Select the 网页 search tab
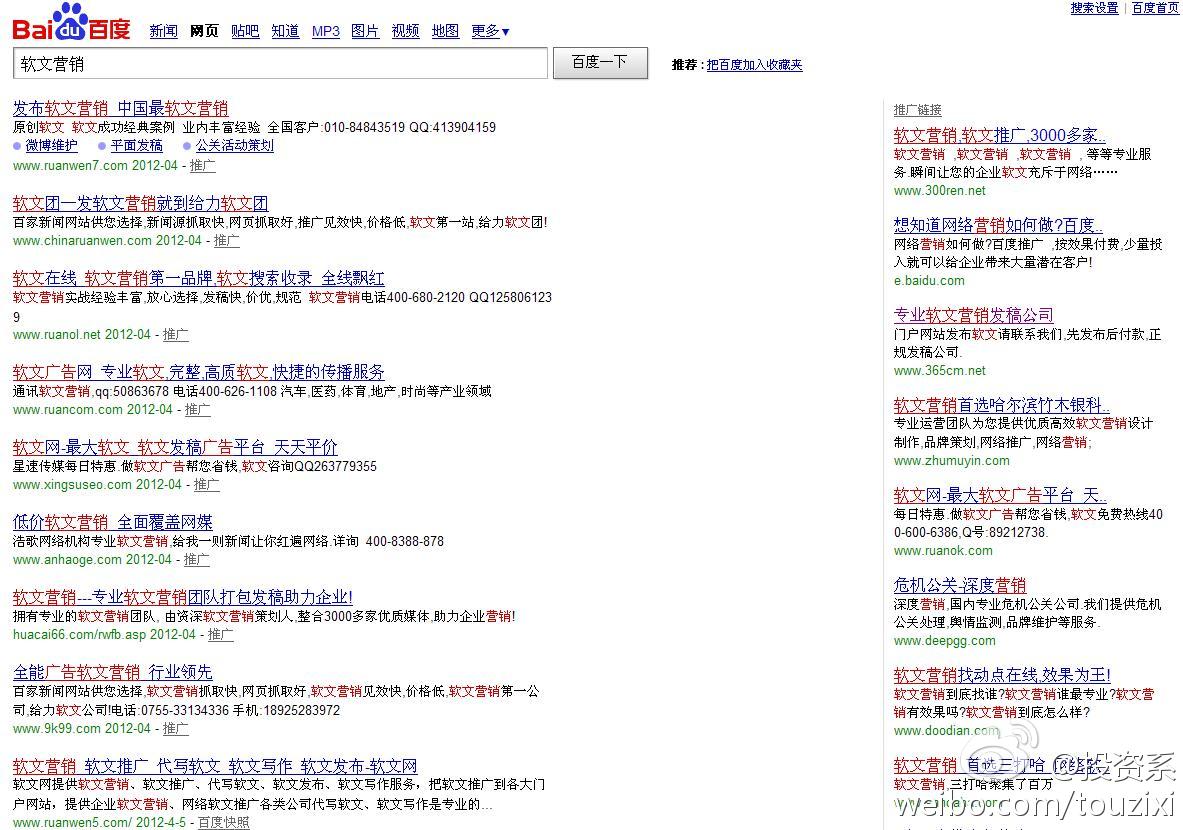Image resolution: width=1183 pixels, height=830 pixels. point(204,31)
